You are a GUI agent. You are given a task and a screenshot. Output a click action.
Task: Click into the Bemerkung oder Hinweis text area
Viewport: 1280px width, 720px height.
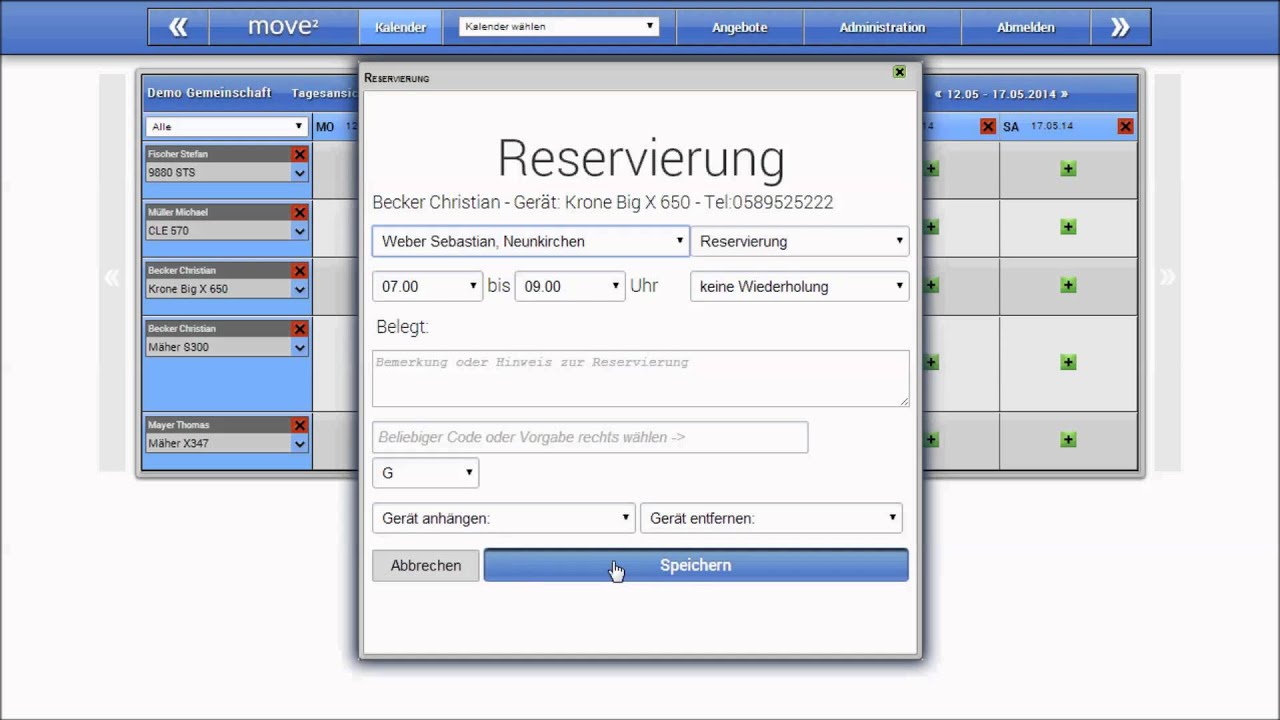point(640,378)
